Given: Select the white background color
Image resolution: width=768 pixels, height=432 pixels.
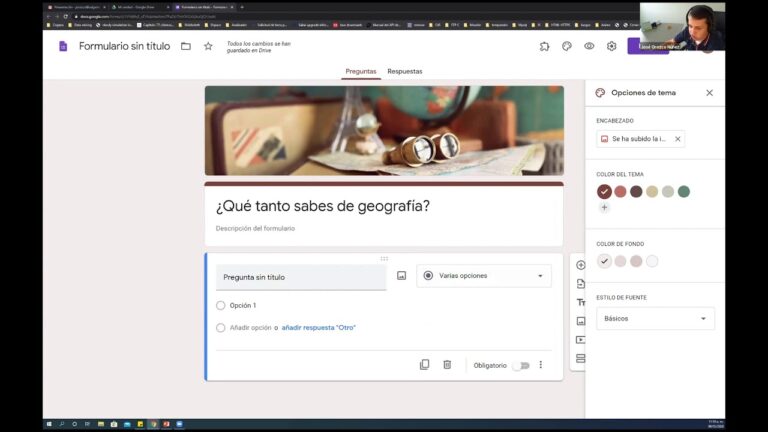Looking at the screenshot, I should pyautogui.click(x=652, y=261).
